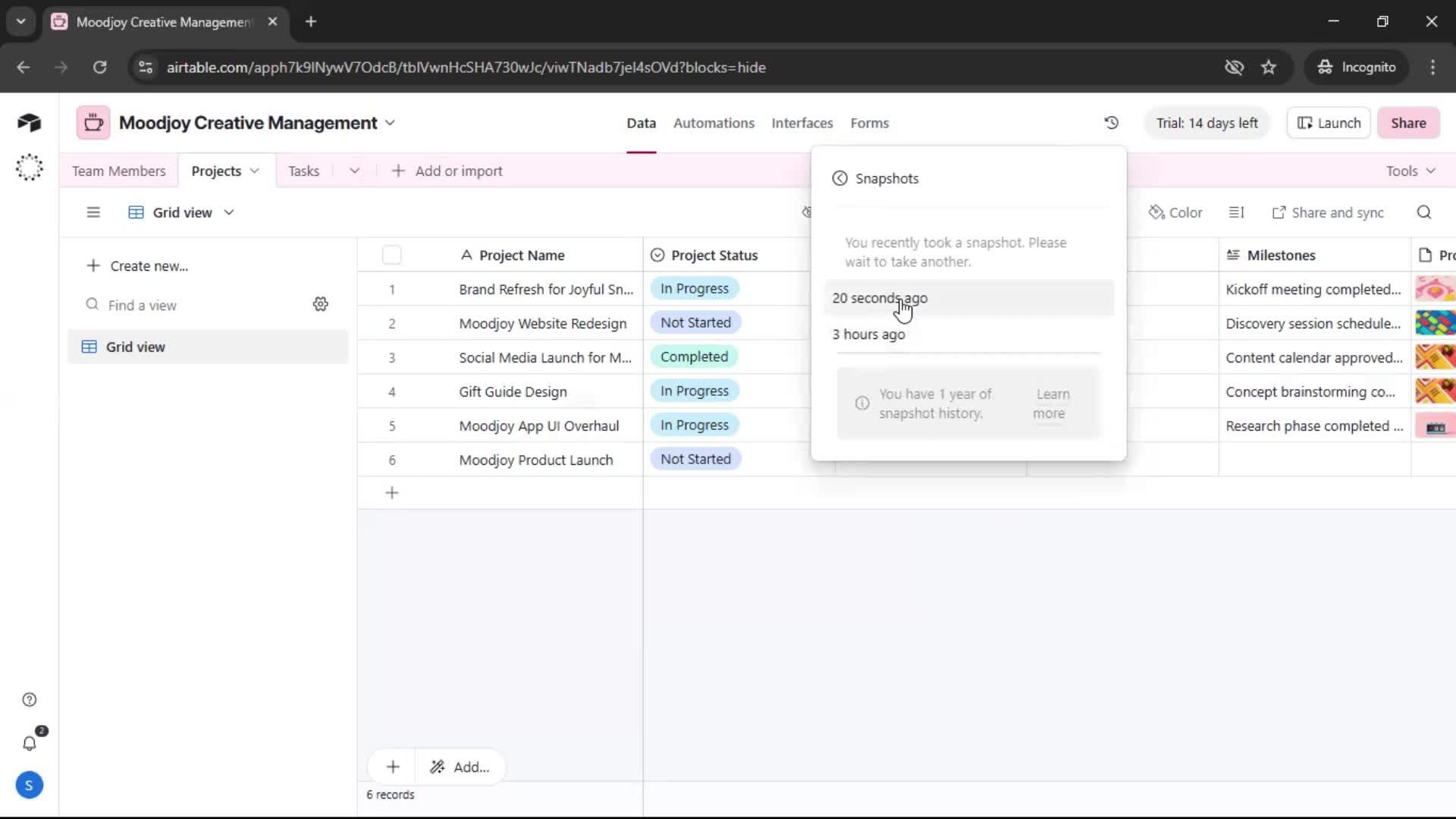Image resolution: width=1456 pixels, height=819 pixels.
Task: Select the 20 seconds ago snapshot
Action: (x=968, y=298)
